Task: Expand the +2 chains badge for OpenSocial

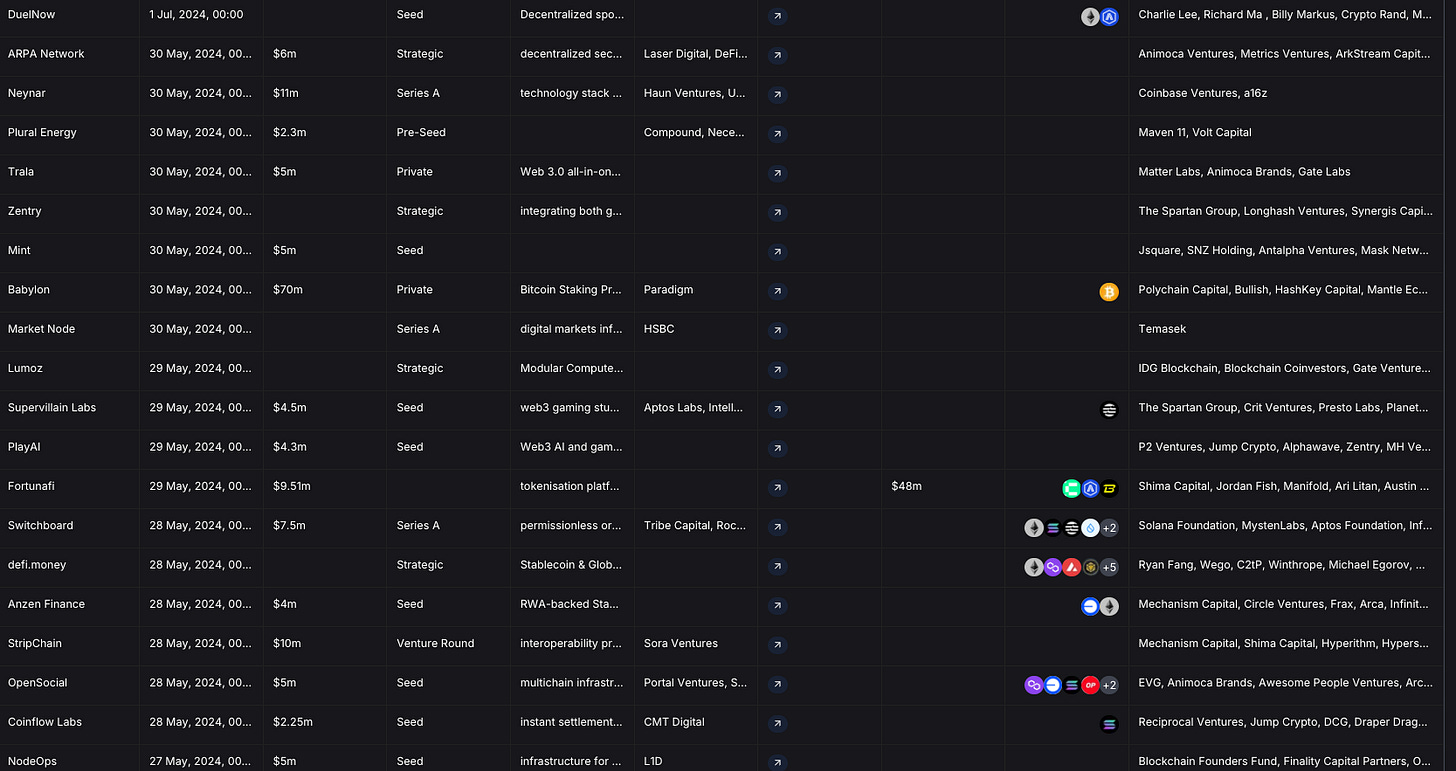Action: click(x=1109, y=685)
